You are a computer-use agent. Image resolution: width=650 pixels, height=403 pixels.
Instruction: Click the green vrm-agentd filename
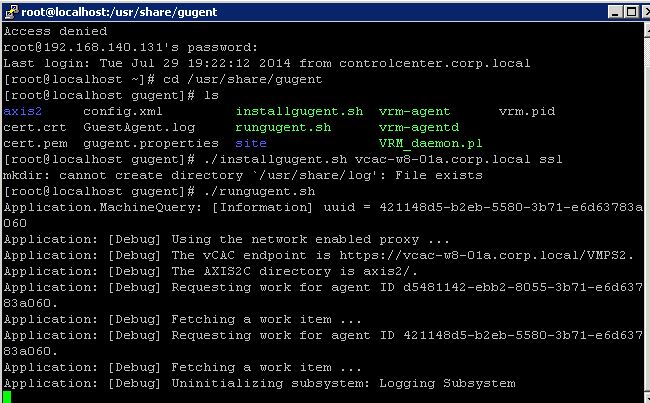pyautogui.click(x=419, y=127)
